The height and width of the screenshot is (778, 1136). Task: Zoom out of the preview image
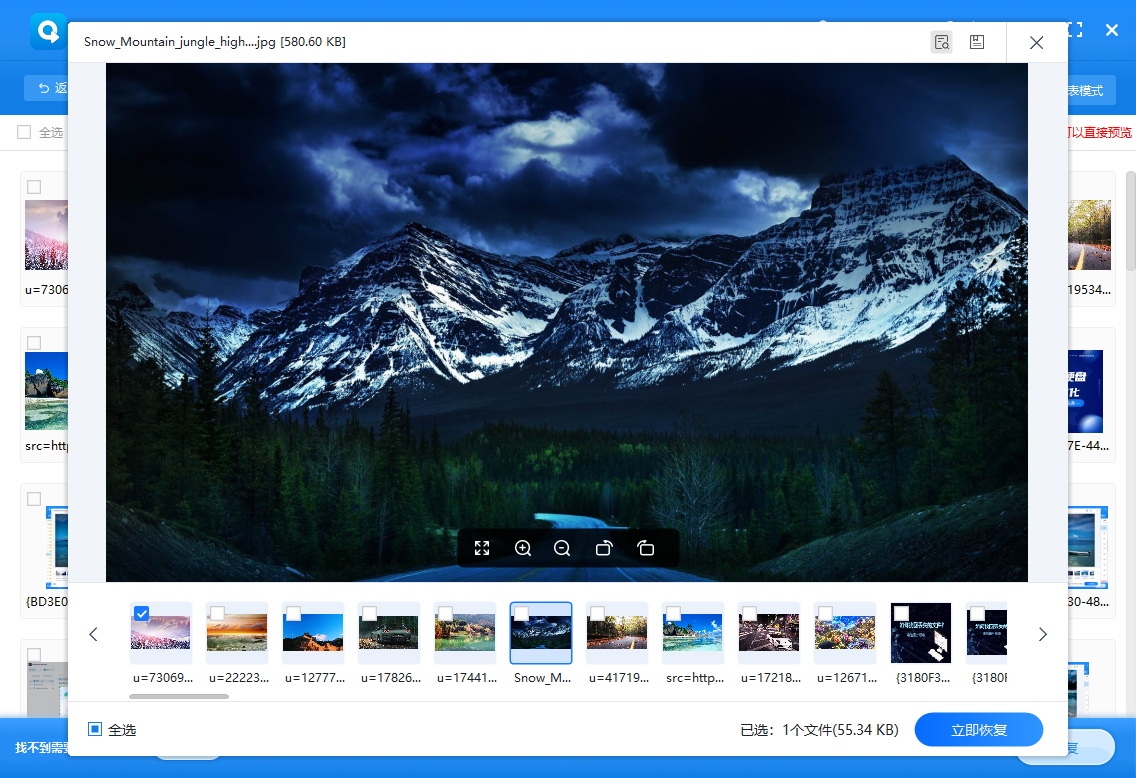pyautogui.click(x=562, y=548)
